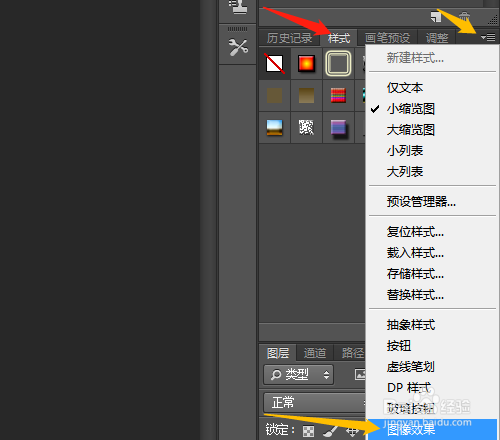Screen dimensions: 500x440
Task: Apply the purple shadowed style swatch
Action: pos(338,128)
